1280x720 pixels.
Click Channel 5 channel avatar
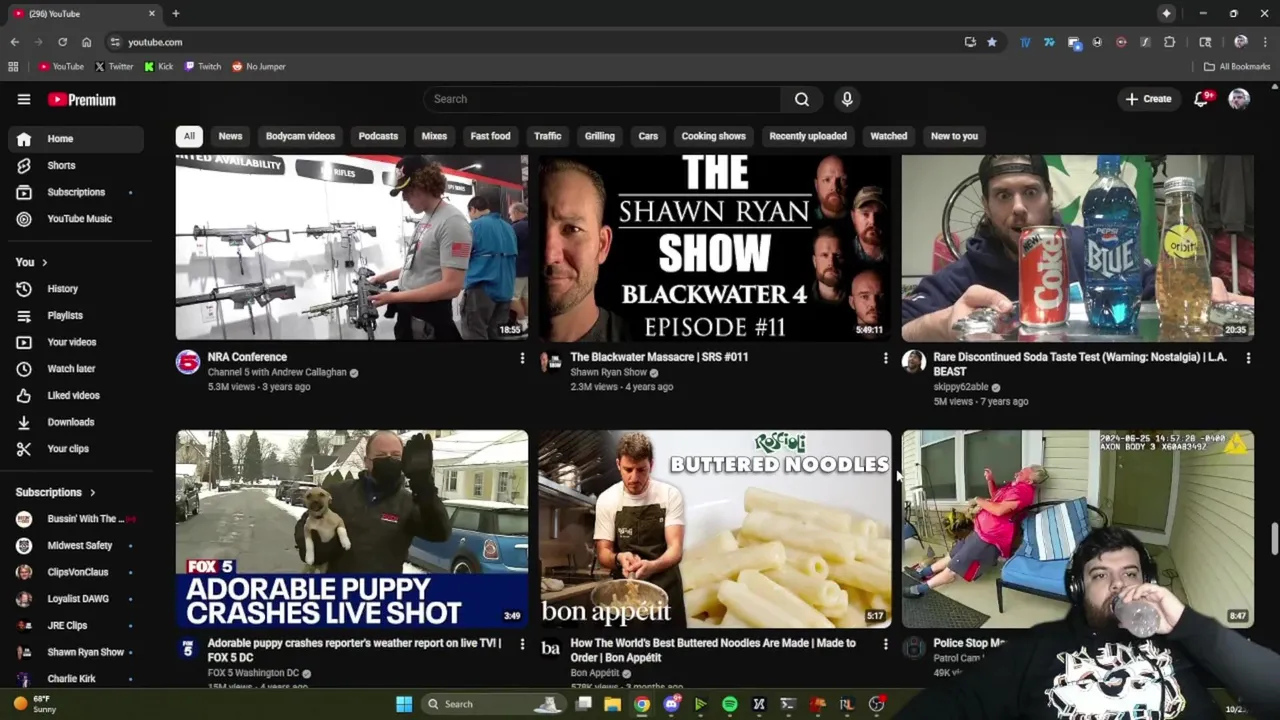(188, 362)
